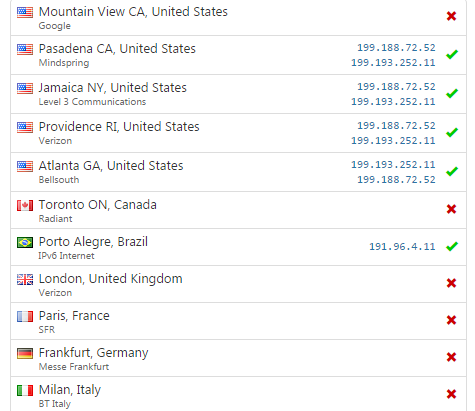The height and width of the screenshot is (411, 475).
Task: Click the red X for Mountain View
Action: (451, 16)
